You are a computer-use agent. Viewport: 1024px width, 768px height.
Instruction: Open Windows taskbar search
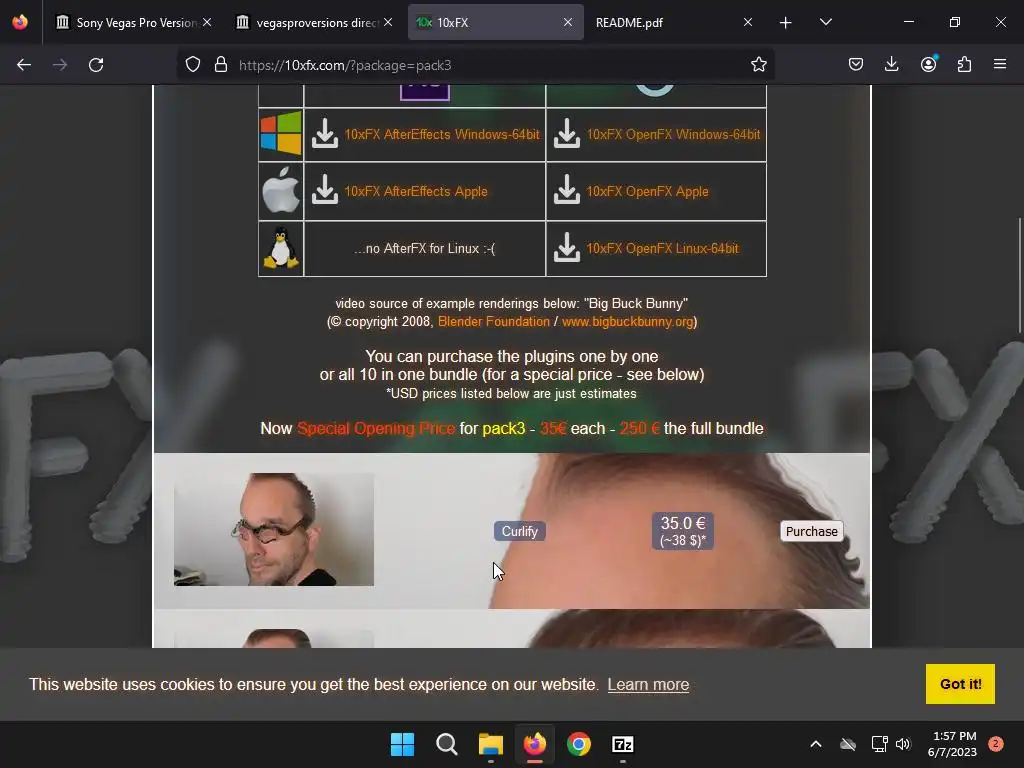tap(447, 744)
